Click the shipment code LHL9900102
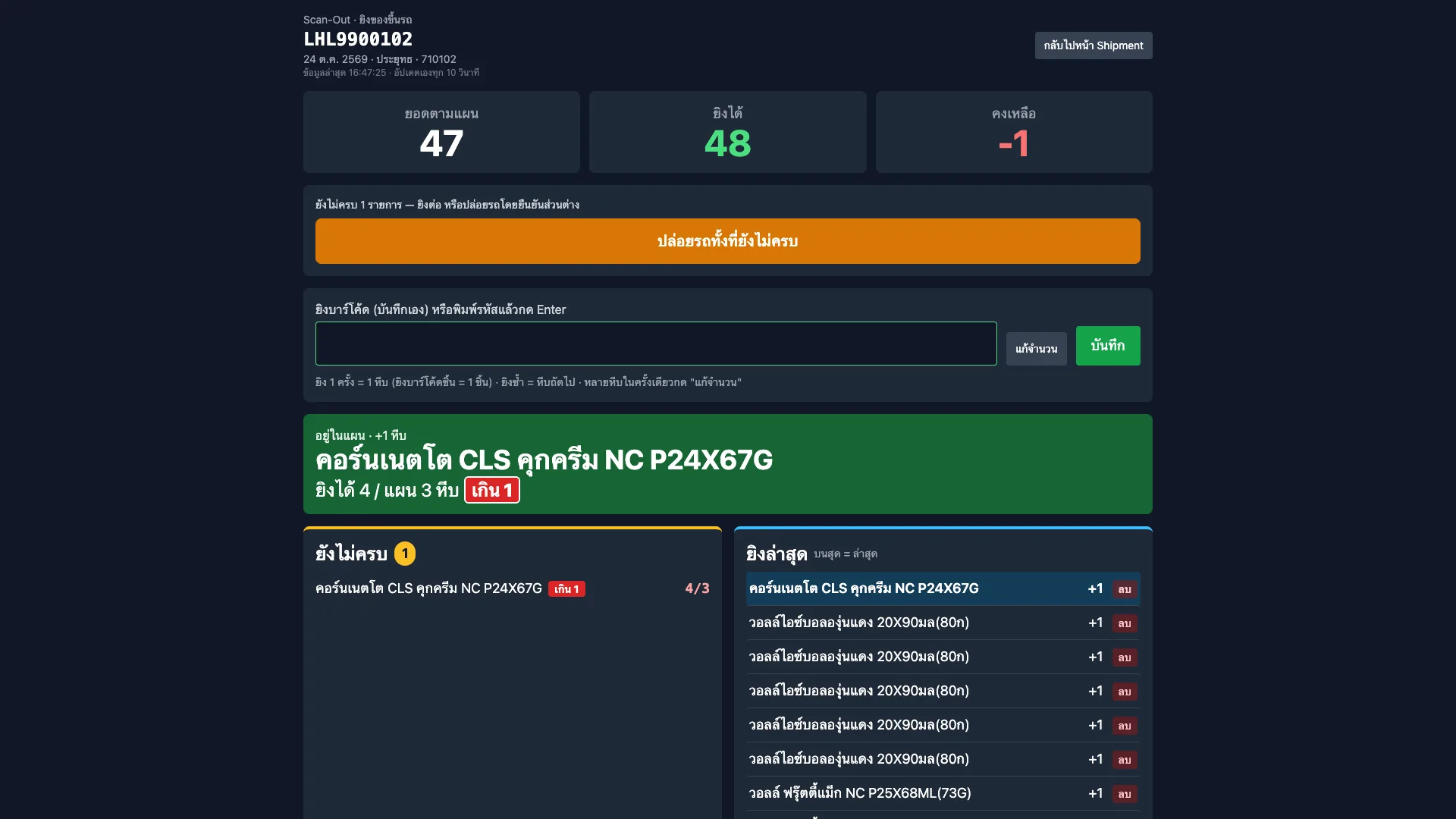The image size is (1456, 819). click(x=358, y=39)
